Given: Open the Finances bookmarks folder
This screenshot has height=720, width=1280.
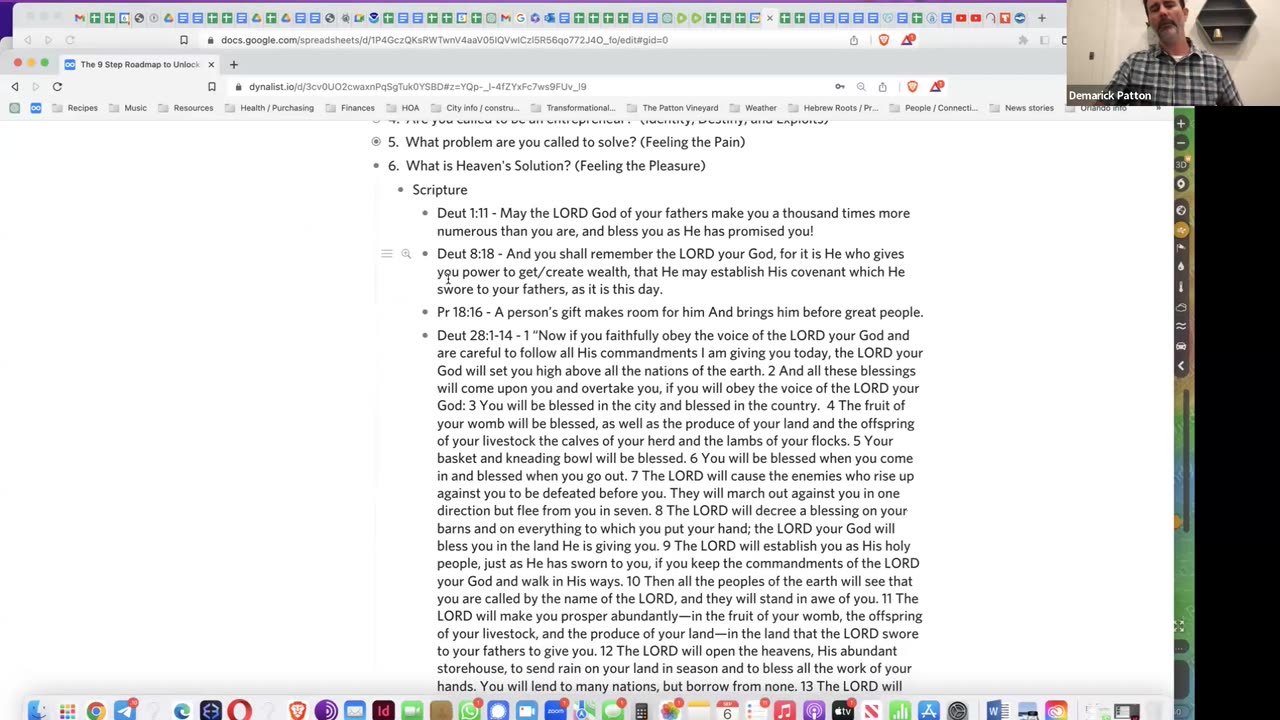Looking at the screenshot, I should 350,108.
